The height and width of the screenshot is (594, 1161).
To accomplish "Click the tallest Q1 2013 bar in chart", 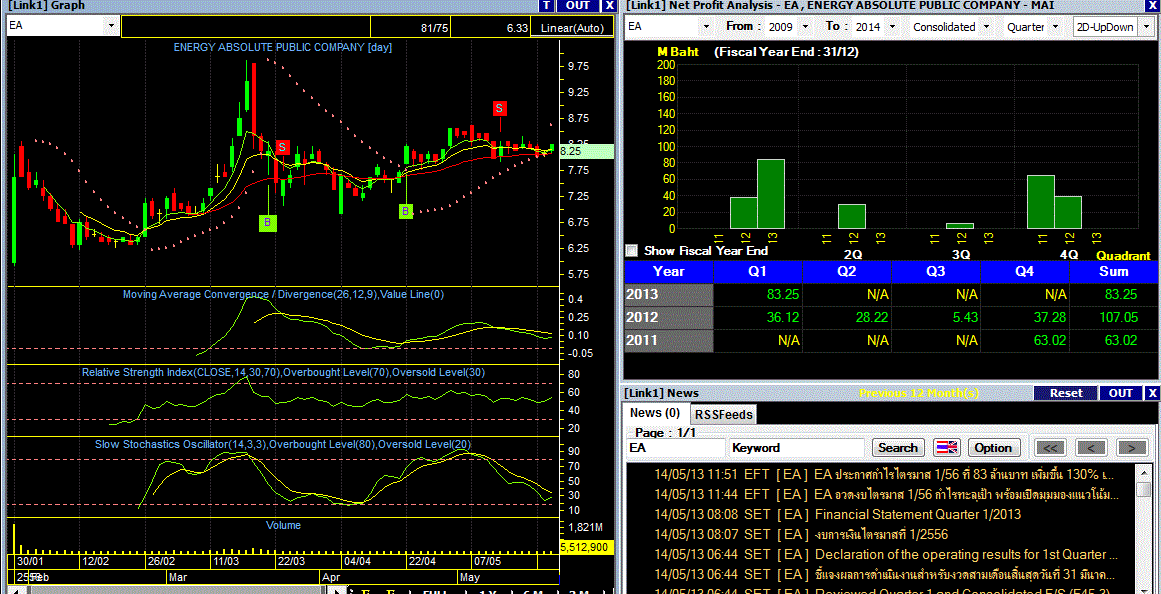I will point(771,194).
